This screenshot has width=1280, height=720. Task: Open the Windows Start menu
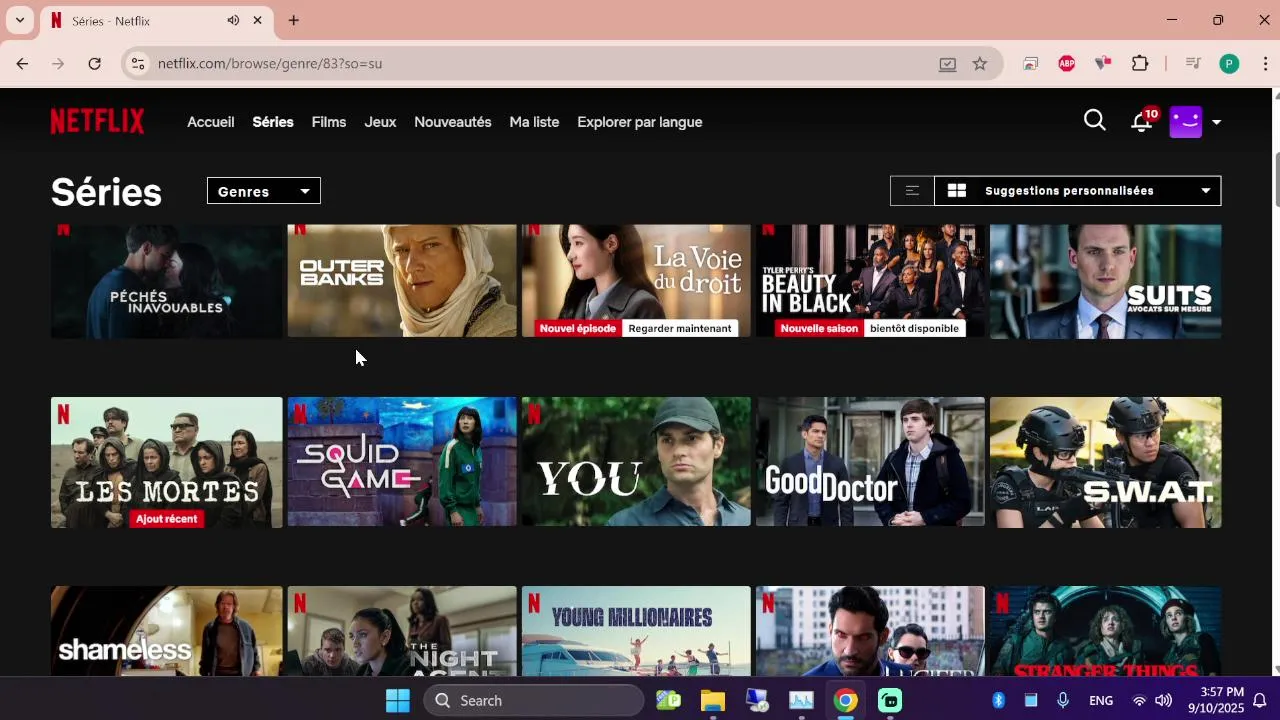coord(397,700)
